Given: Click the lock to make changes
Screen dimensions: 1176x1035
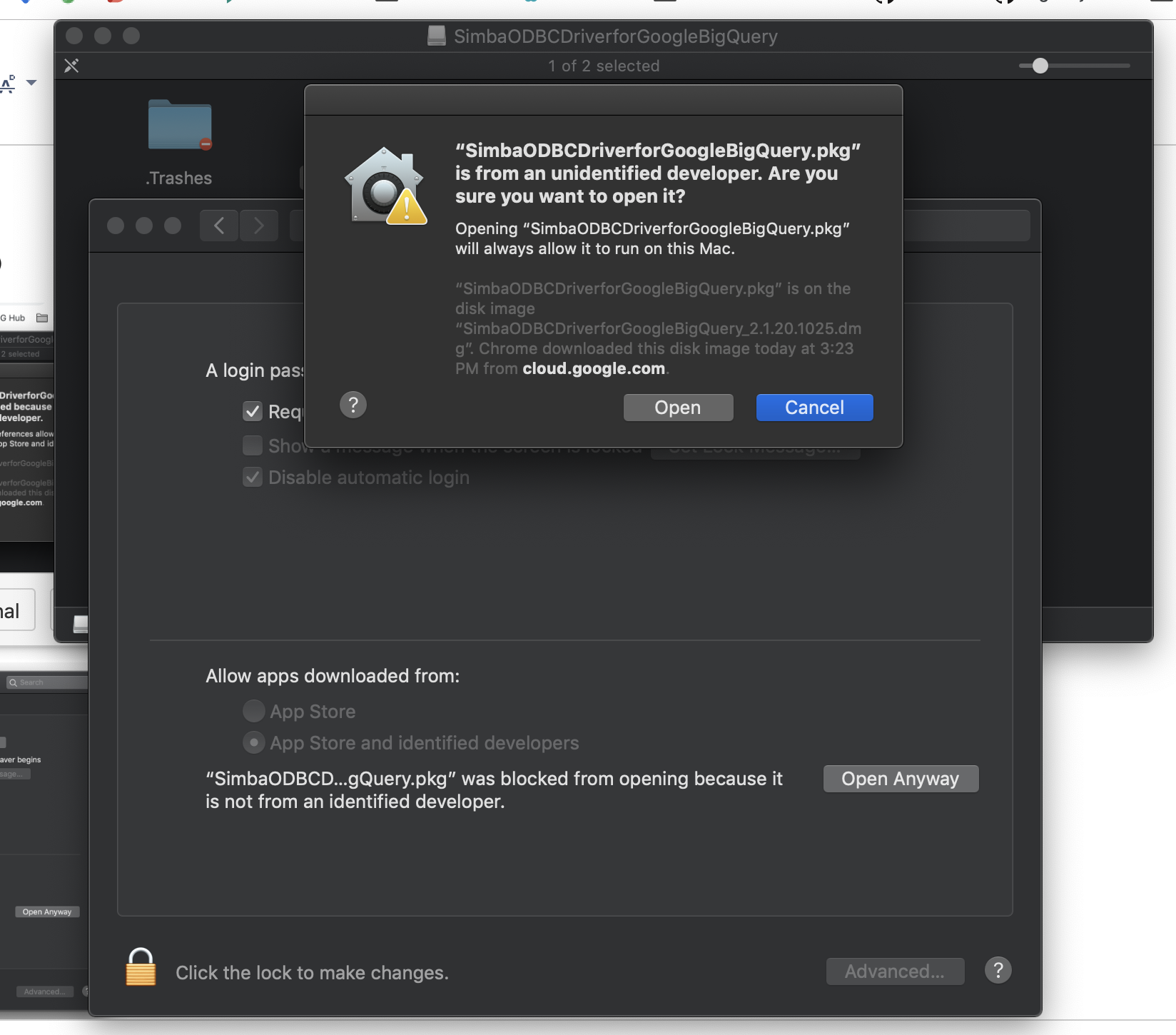Looking at the screenshot, I should point(141,967).
